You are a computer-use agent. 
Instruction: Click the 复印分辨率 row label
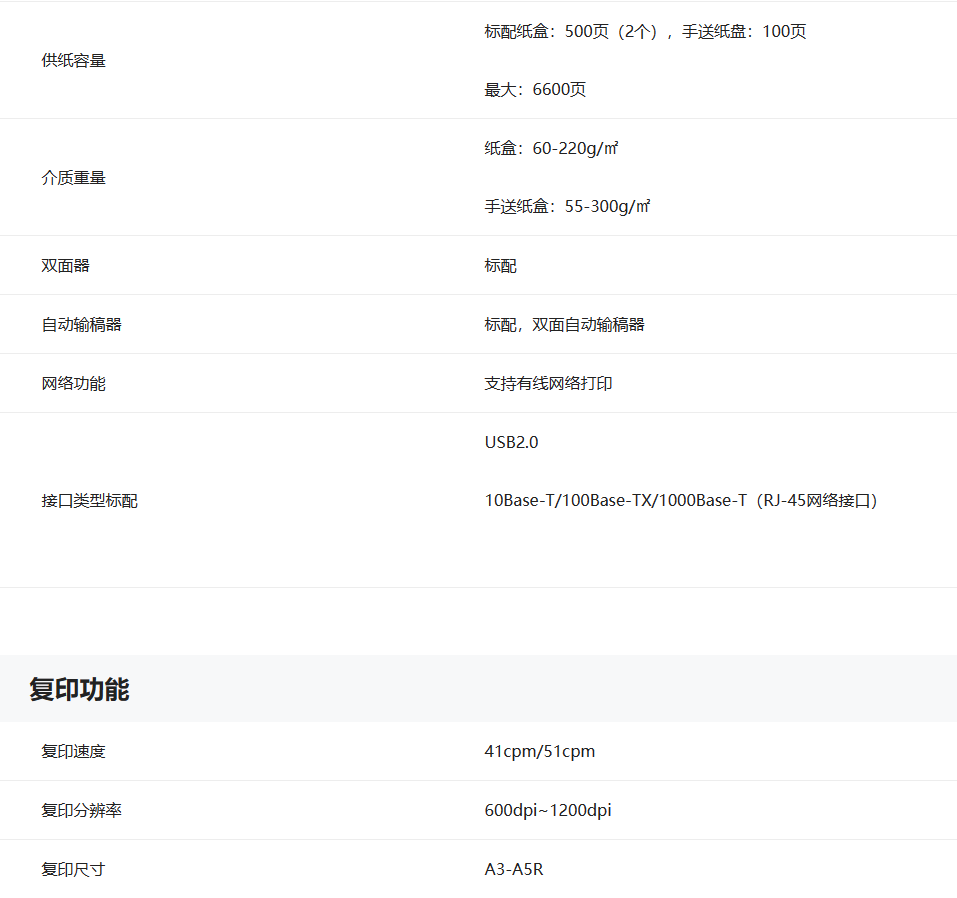(81, 811)
